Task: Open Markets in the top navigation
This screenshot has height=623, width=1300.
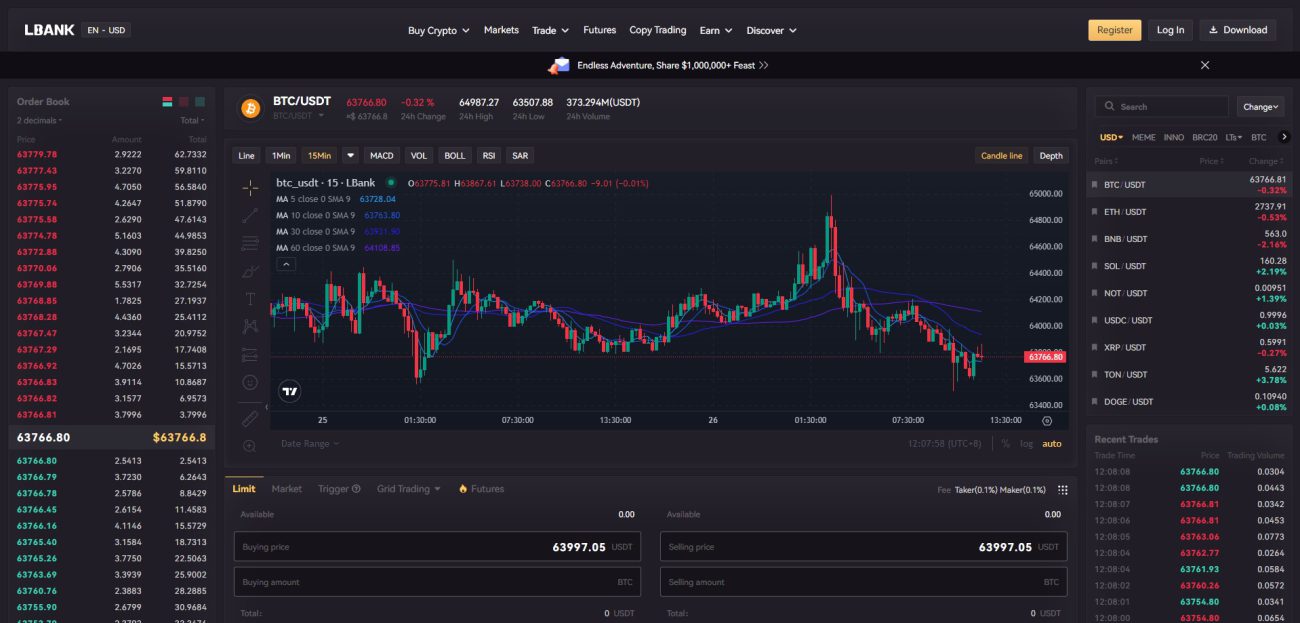Action: pyautogui.click(x=501, y=30)
